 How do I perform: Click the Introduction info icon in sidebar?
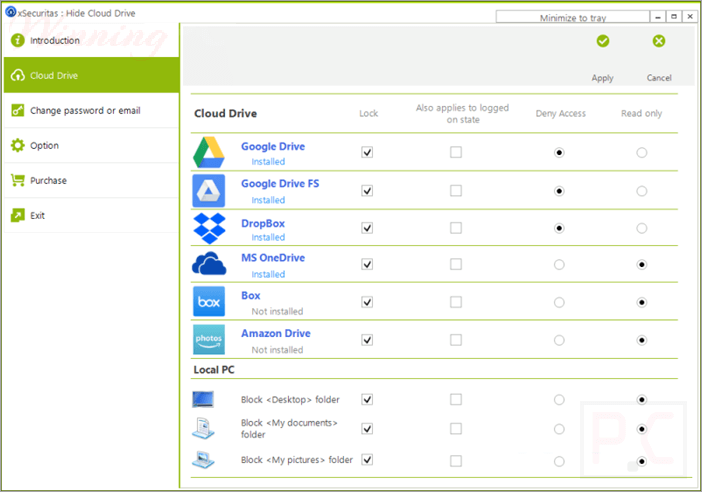point(17,40)
